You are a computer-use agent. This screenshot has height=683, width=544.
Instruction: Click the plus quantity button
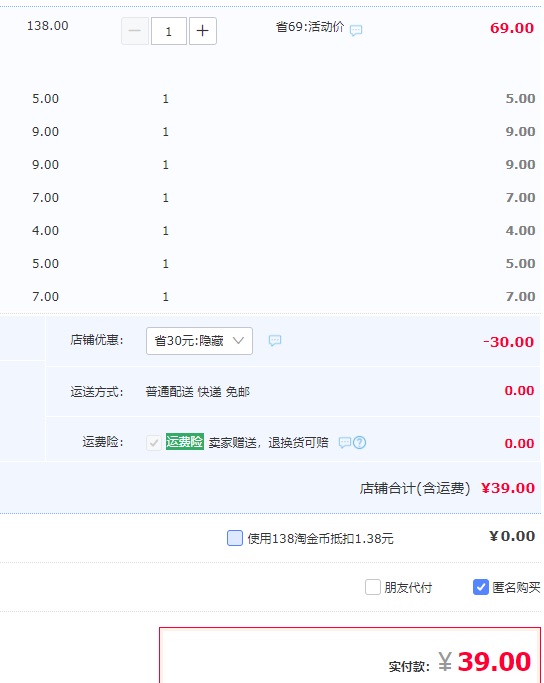point(203,31)
